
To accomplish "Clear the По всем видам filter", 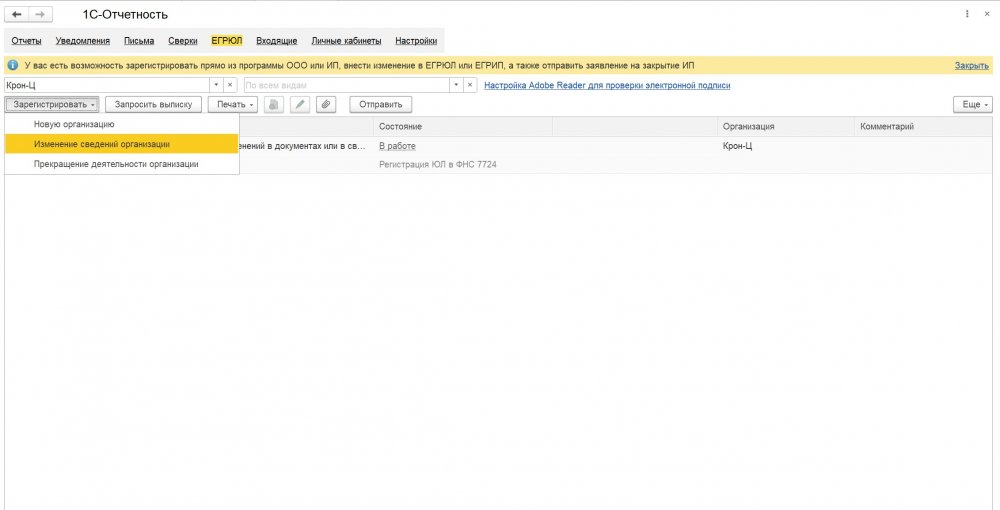I will (x=471, y=85).
